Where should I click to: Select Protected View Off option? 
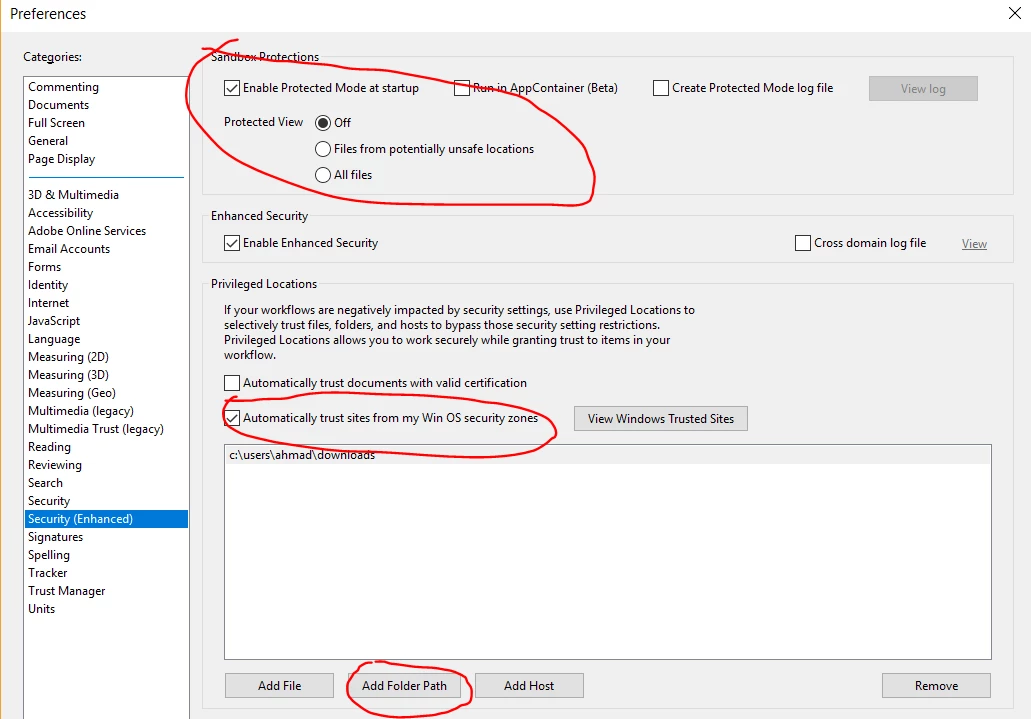click(x=323, y=123)
